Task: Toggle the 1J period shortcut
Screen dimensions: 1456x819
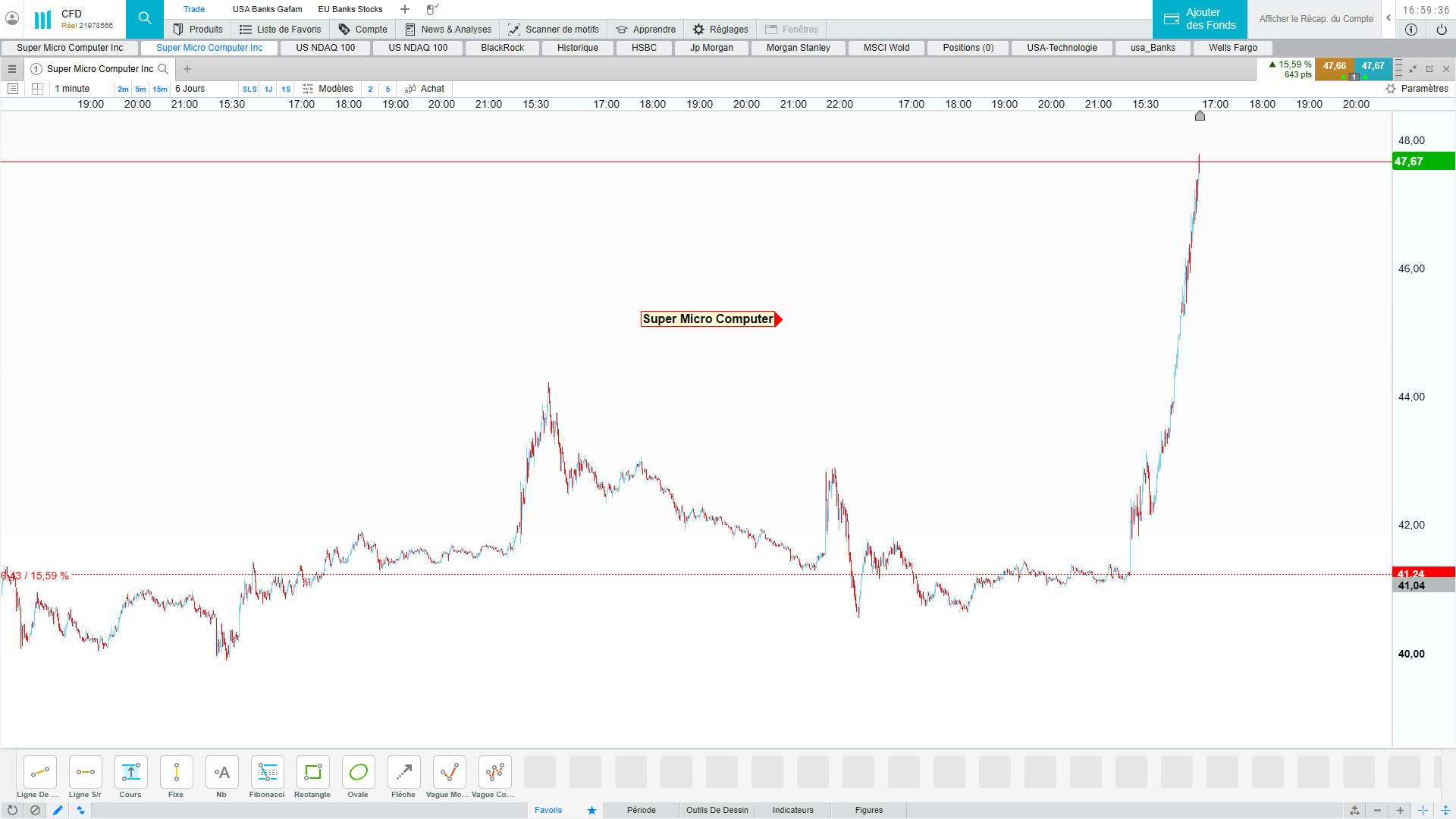Action: coord(268,89)
